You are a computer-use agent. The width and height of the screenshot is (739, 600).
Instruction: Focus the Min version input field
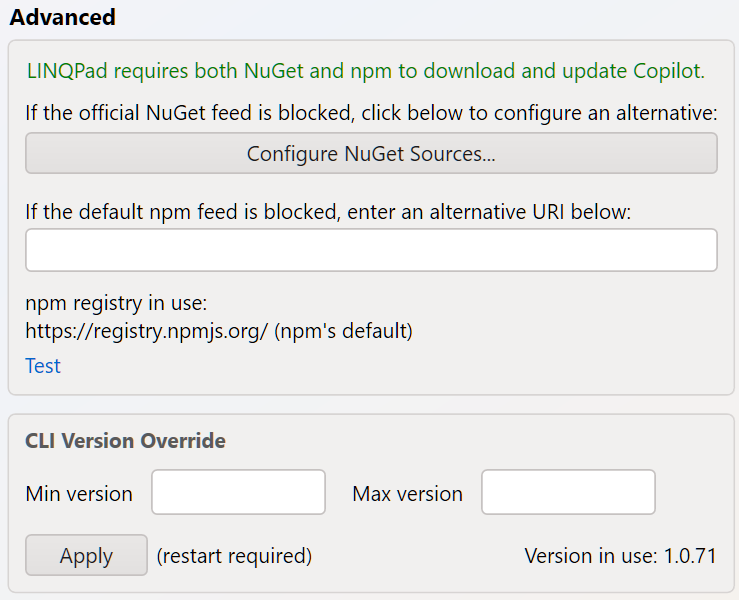pos(238,492)
